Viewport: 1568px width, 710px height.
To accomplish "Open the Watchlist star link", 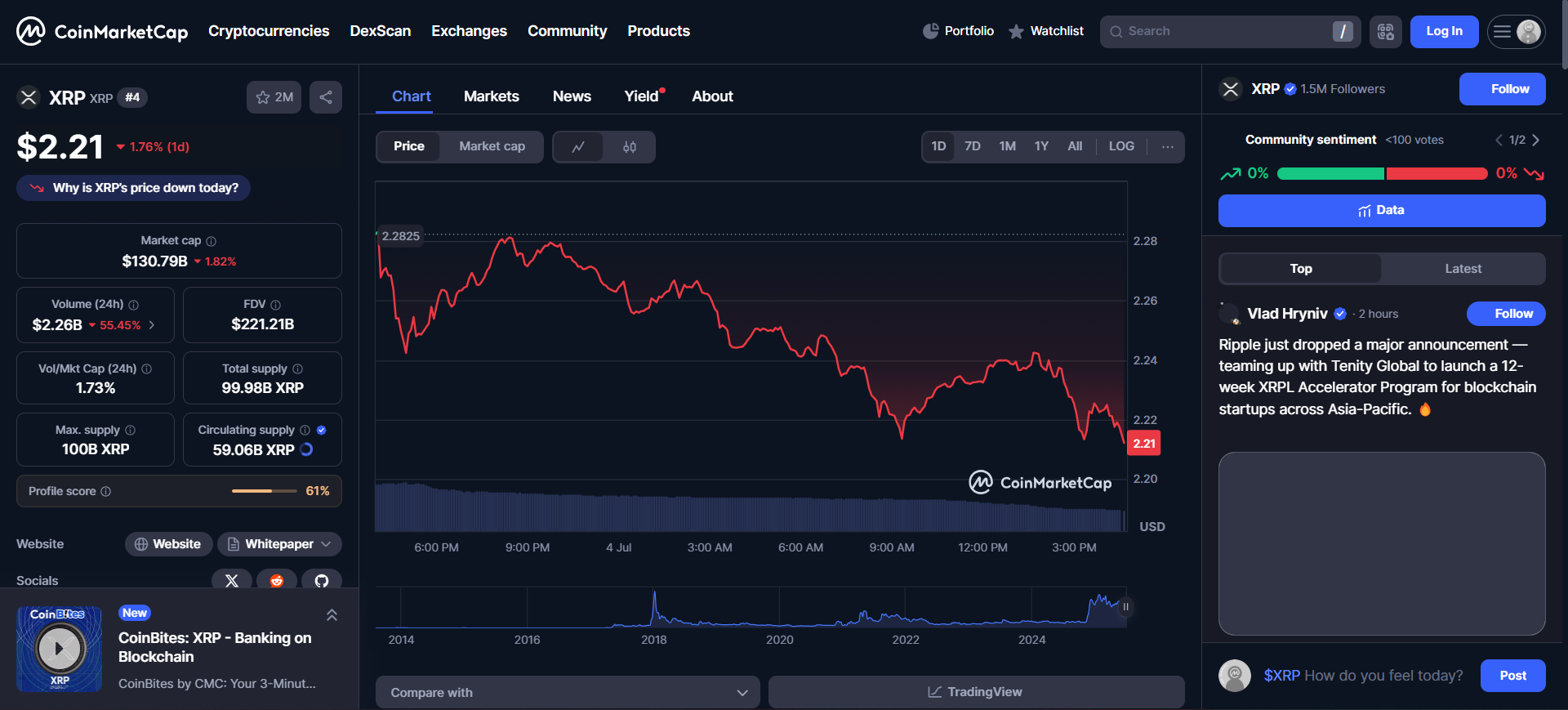I will pos(1045,31).
